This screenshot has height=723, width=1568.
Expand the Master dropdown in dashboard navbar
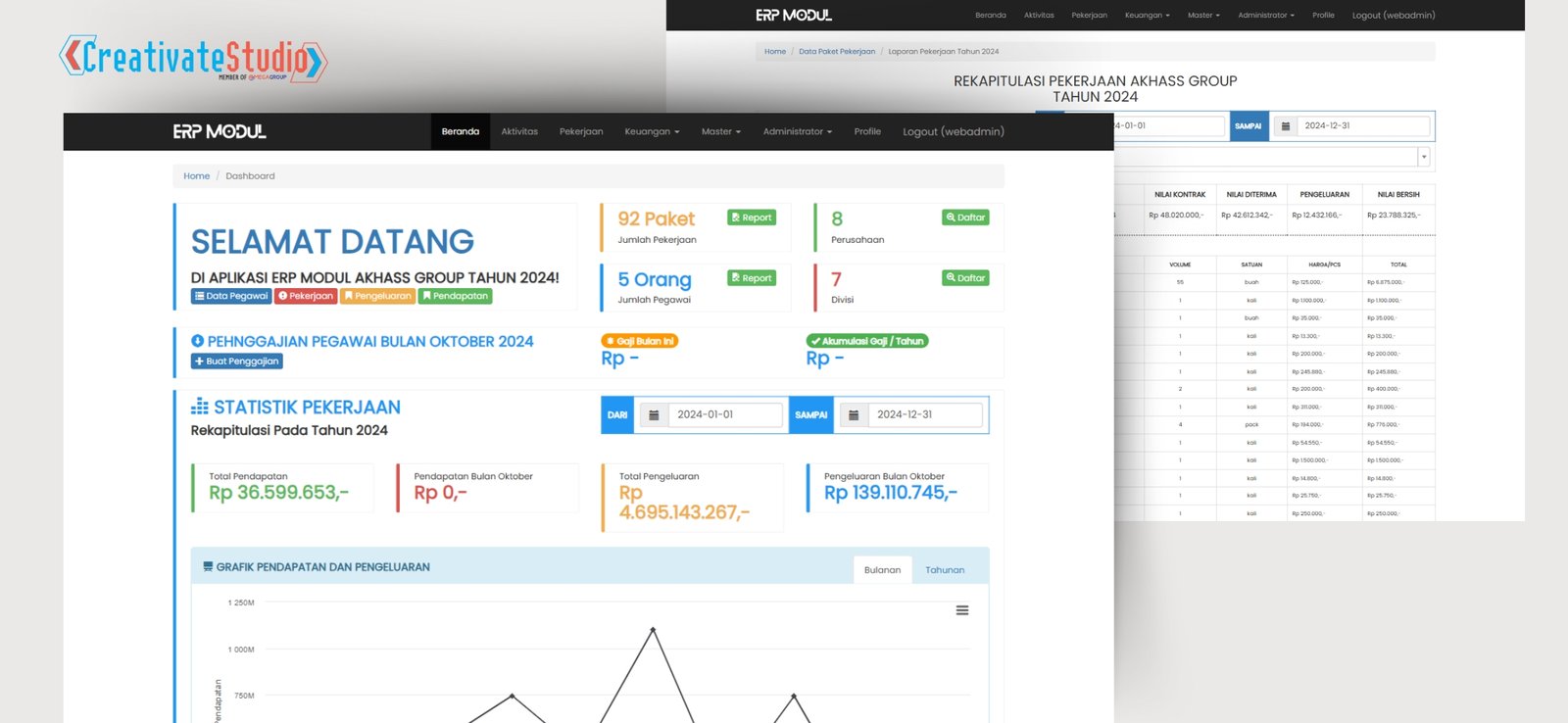pyautogui.click(x=720, y=131)
